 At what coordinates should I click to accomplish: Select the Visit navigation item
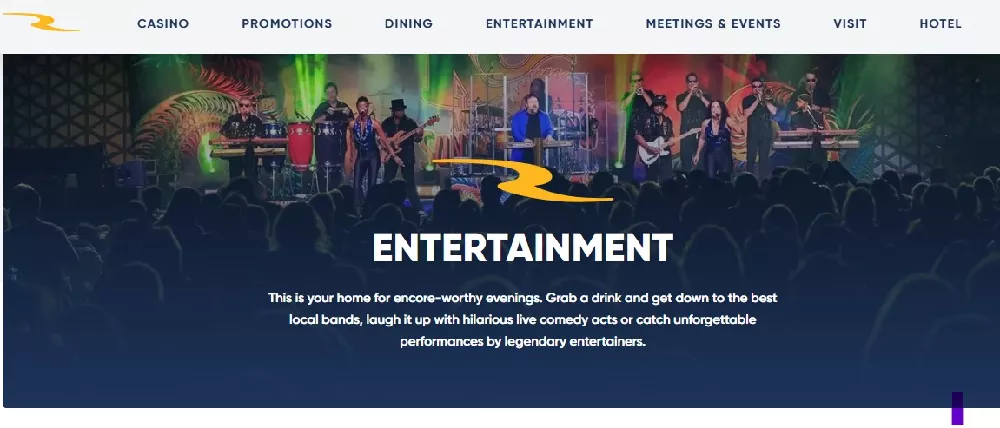(x=849, y=24)
